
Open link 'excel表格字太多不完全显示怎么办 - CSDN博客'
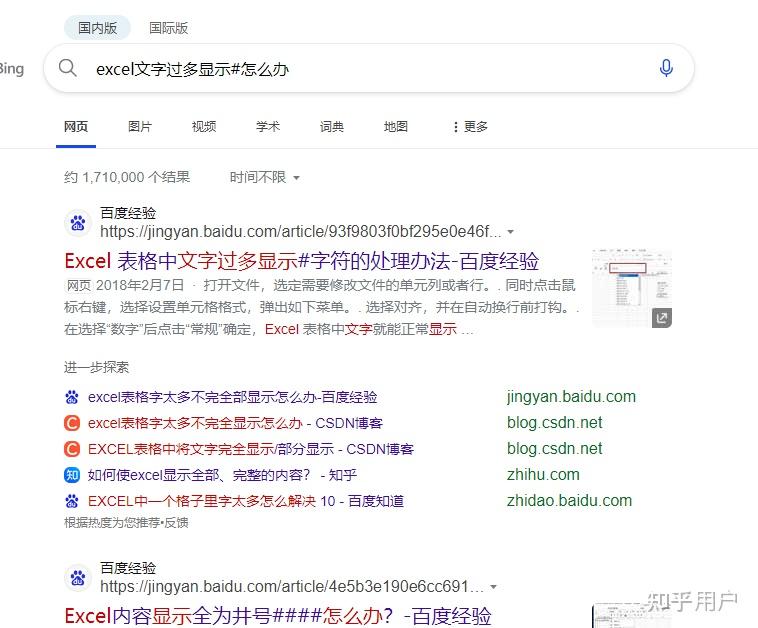[x=235, y=423]
